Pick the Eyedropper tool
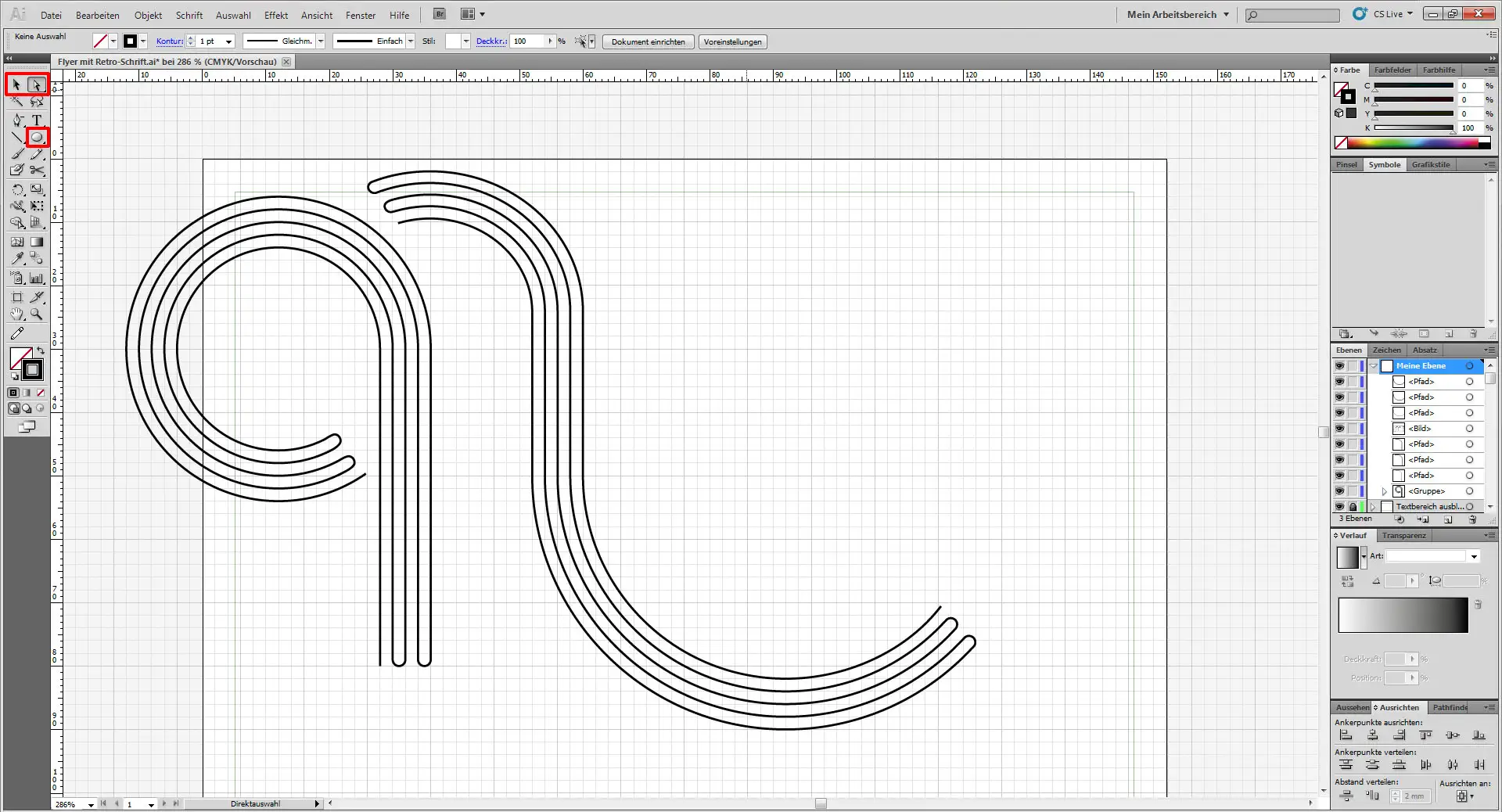 pos(17,258)
